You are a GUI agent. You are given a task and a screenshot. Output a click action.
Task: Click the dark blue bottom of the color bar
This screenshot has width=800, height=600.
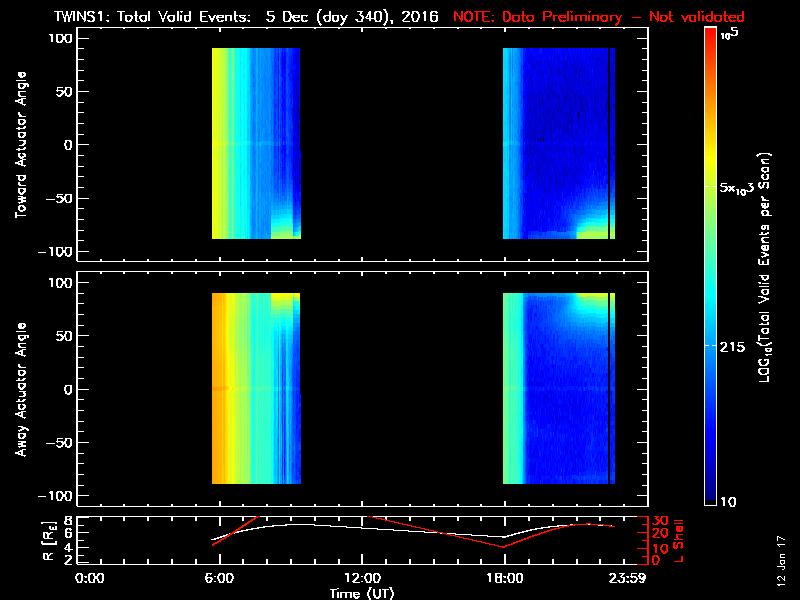click(x=711, y=496)
